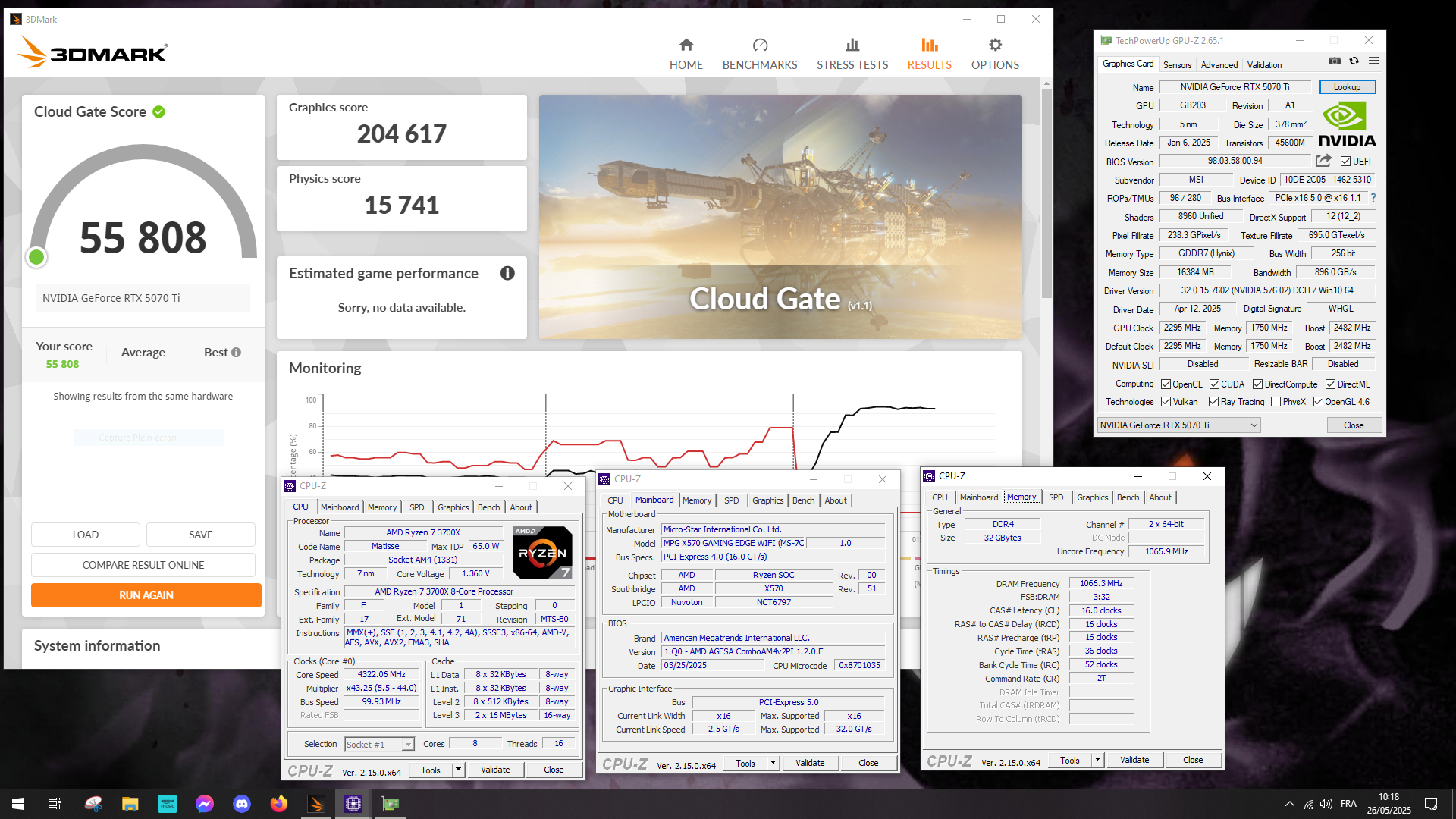
Task: Expand the Tools arrow in CPU-Z Memory window
Action: pos(1097,760)
